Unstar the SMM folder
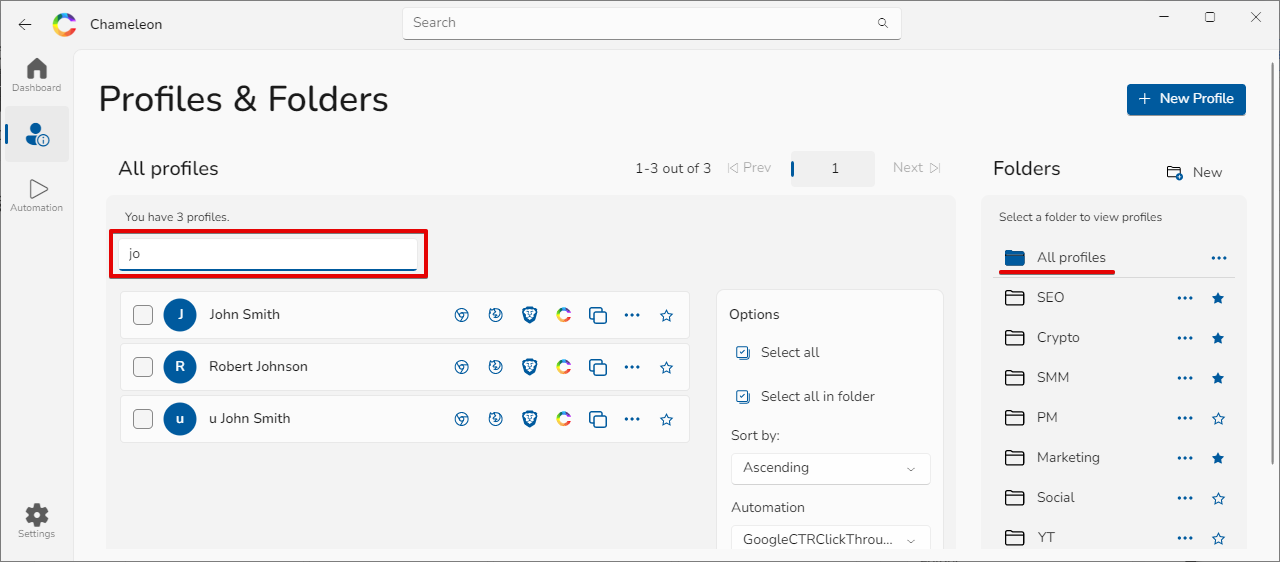 coord(1218,378)
